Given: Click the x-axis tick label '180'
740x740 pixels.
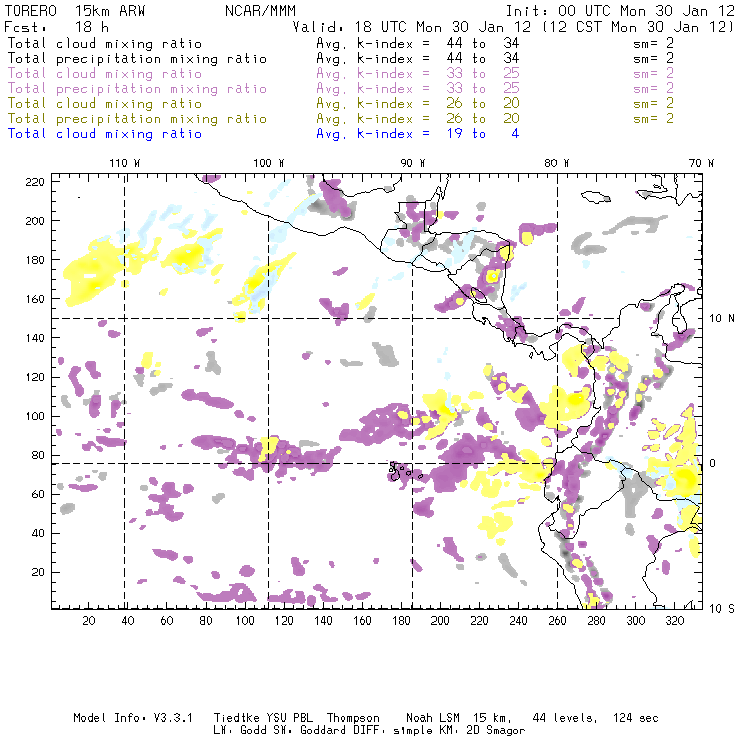Looking at the screenshot, I should coord(401,621).
